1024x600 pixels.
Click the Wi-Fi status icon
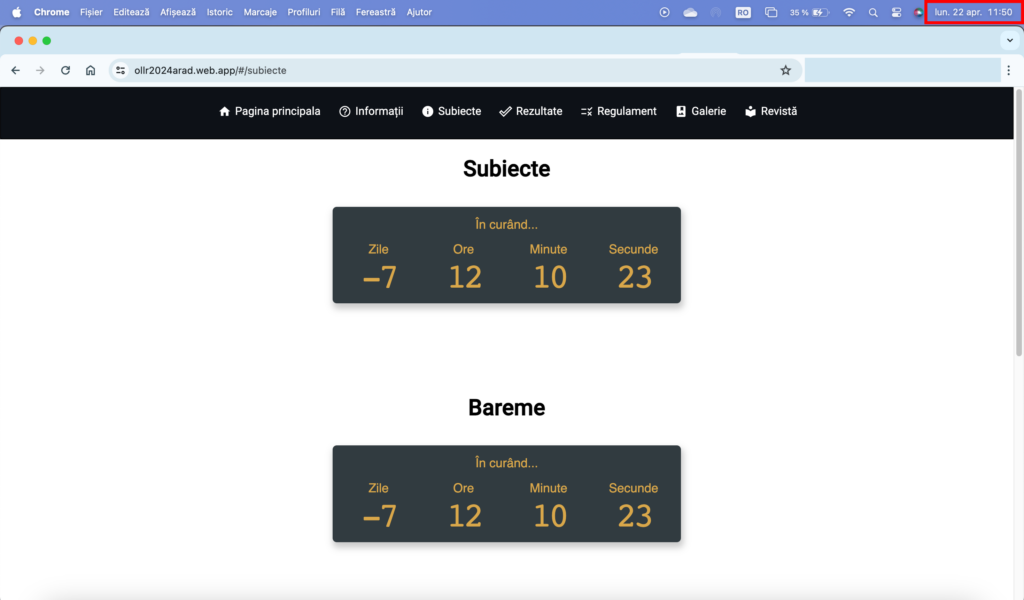point(849,12)
